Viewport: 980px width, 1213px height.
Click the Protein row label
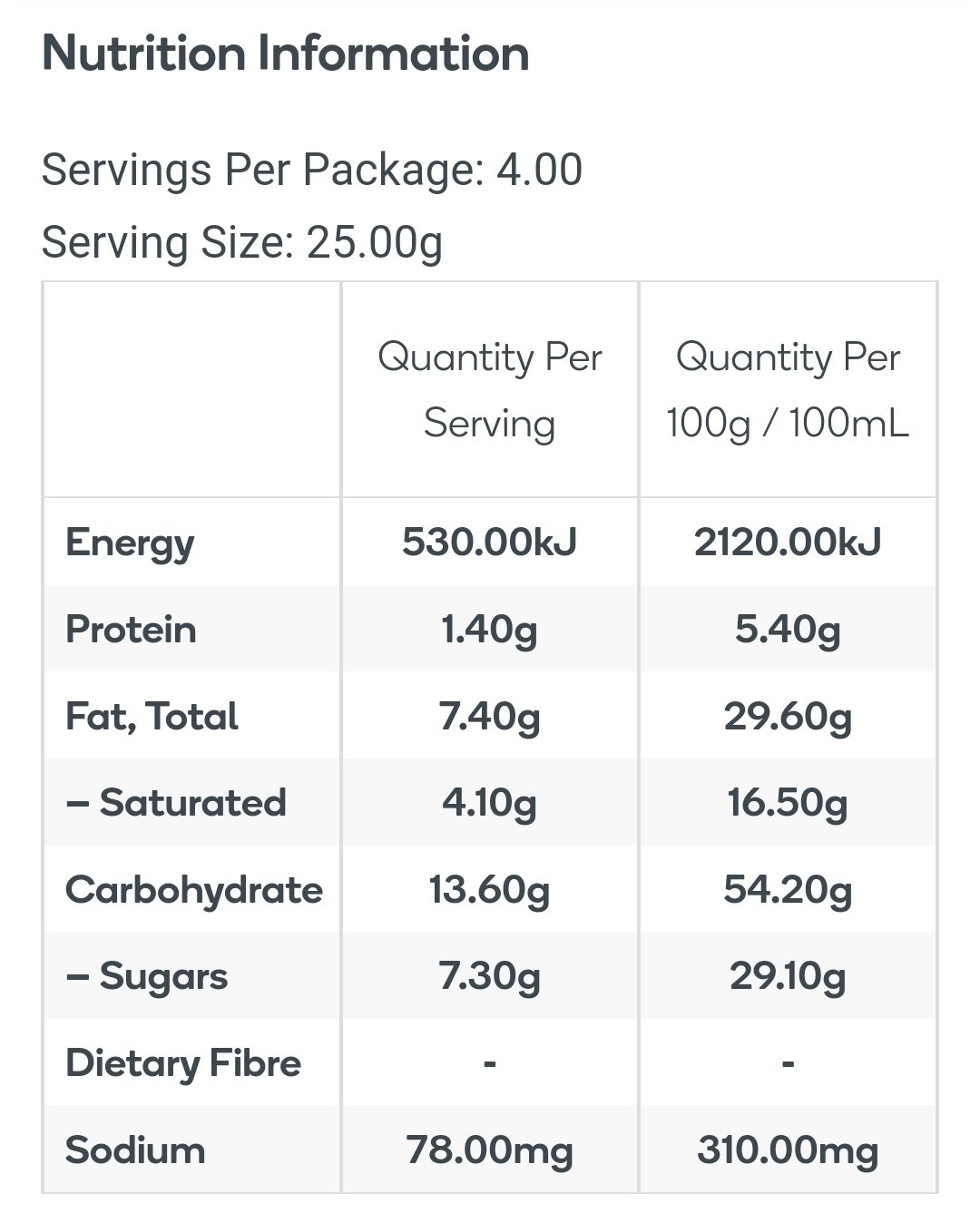pos(131,630)
